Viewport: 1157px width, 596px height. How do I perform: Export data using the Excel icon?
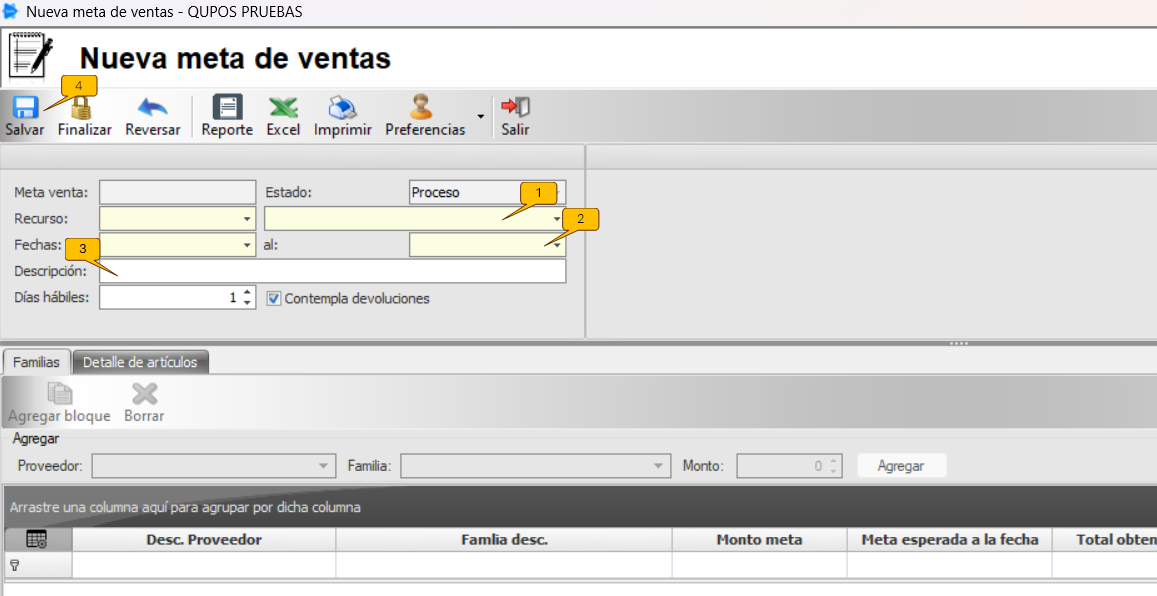pos(283,107)
